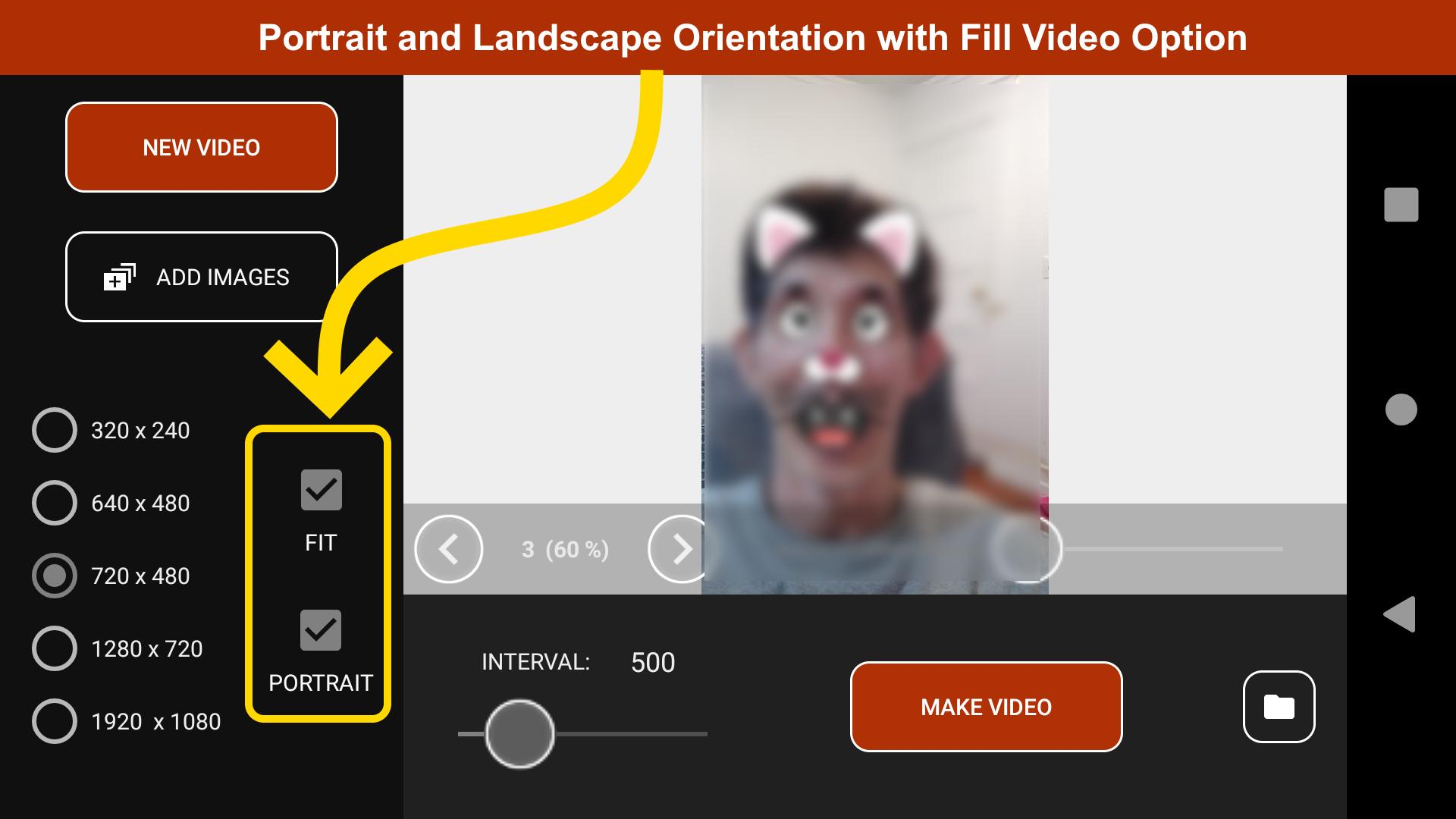Choose 1920 x 1080 resolution option
The image size is (1456, 819).
tap(55, 721)
